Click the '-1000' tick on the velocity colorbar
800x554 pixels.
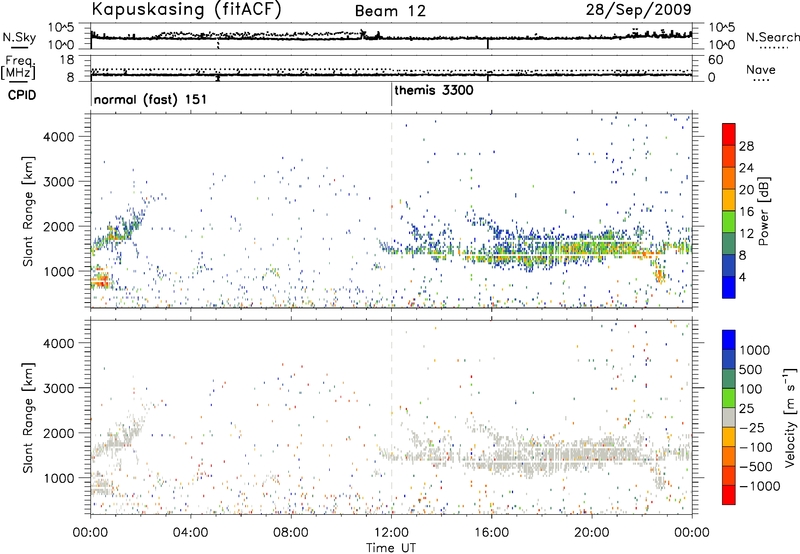759,486
